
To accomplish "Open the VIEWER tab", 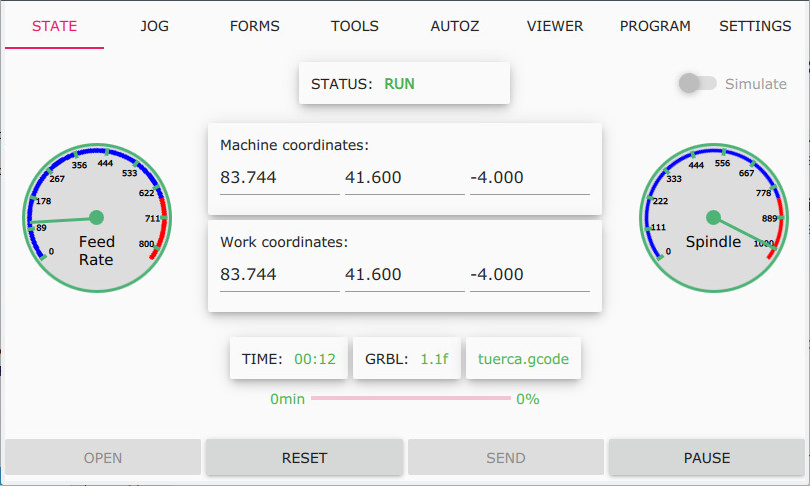I will coord(555,26).
